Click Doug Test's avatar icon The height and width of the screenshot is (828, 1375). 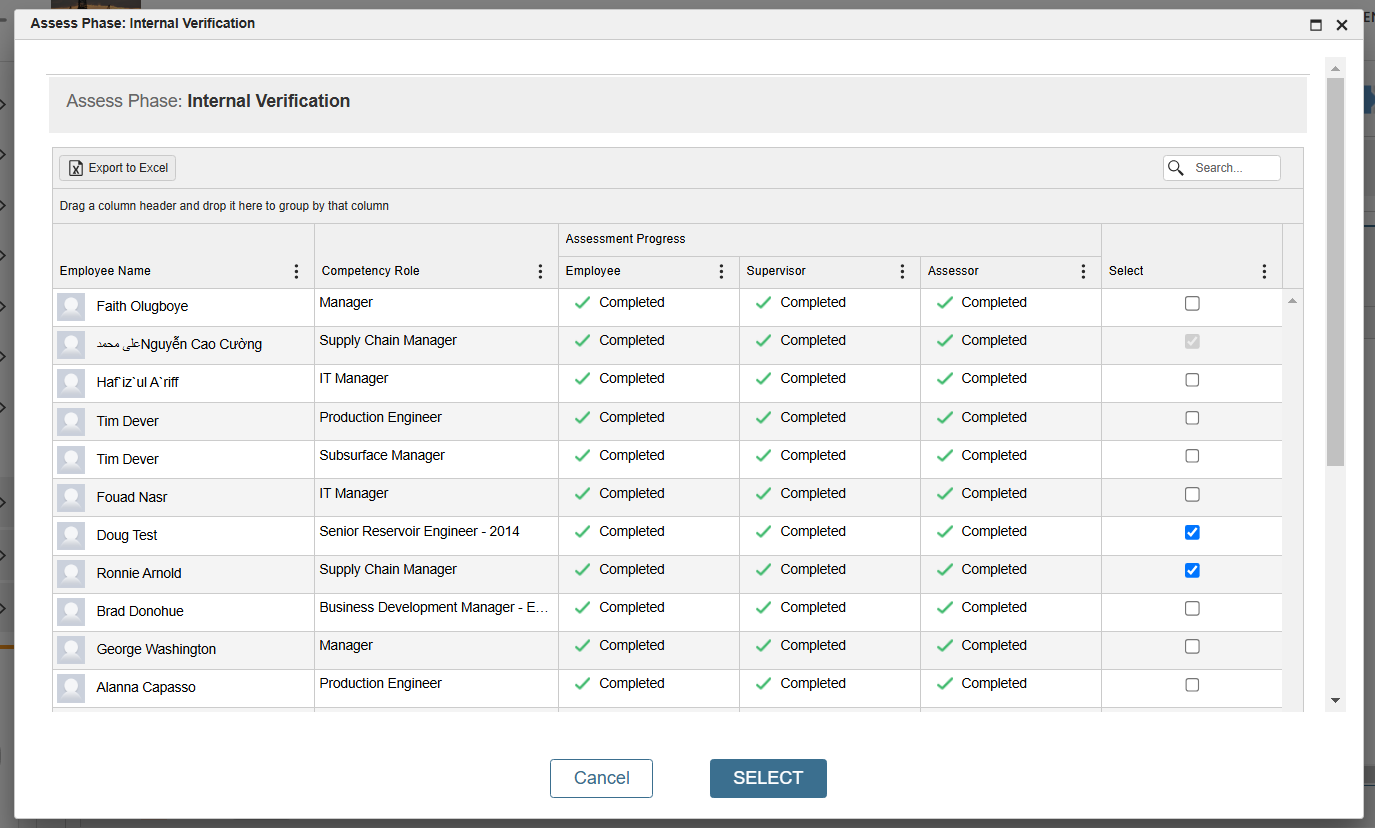pyautogui.click(x=71, y=536)
